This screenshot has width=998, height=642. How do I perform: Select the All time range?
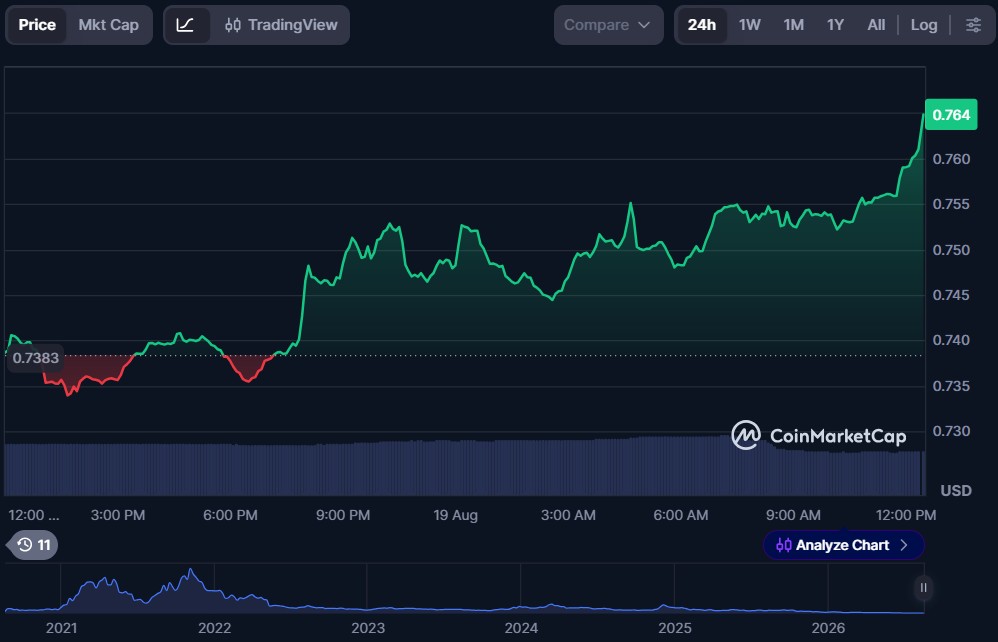[x=876, y=25]
